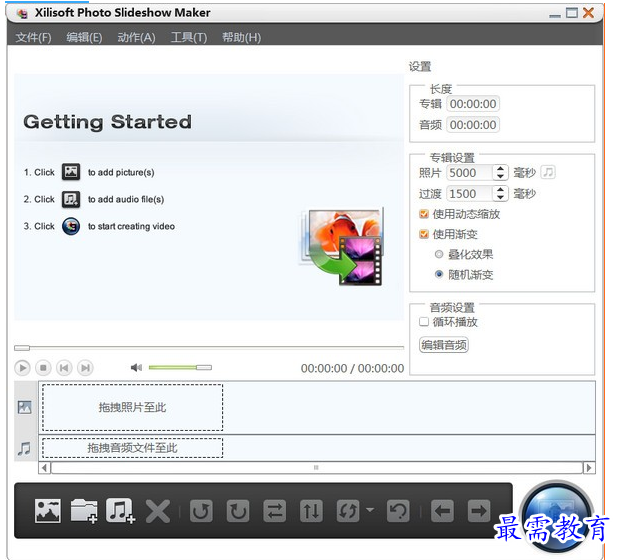Click the slideshow preview image in Getting Started
The height and width of the screenshot is (560, 618).
coord(342,247)
